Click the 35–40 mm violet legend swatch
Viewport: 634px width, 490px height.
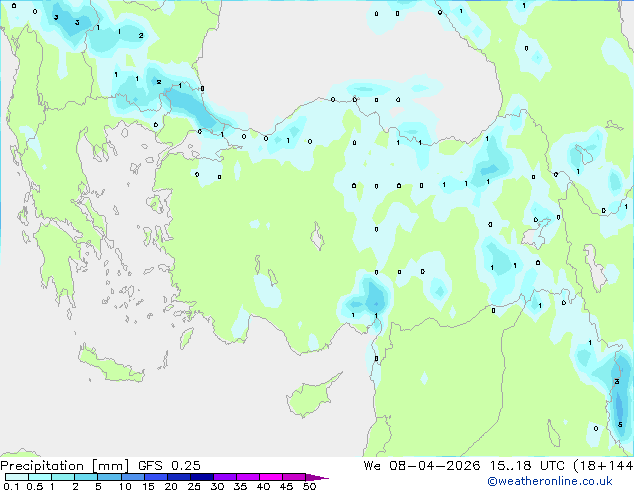pos(248,477)
